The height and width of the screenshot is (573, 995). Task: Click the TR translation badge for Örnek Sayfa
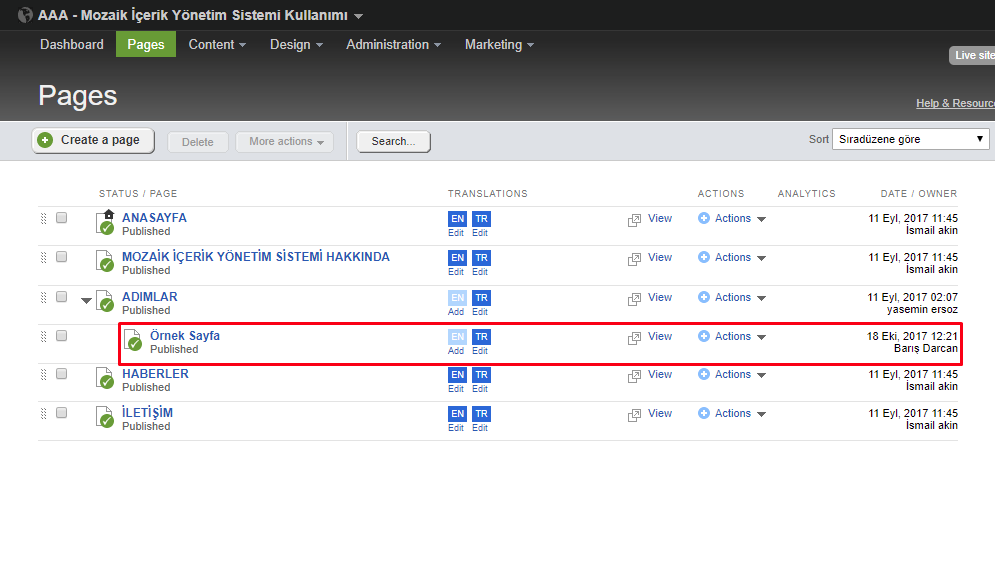(482, 337)
